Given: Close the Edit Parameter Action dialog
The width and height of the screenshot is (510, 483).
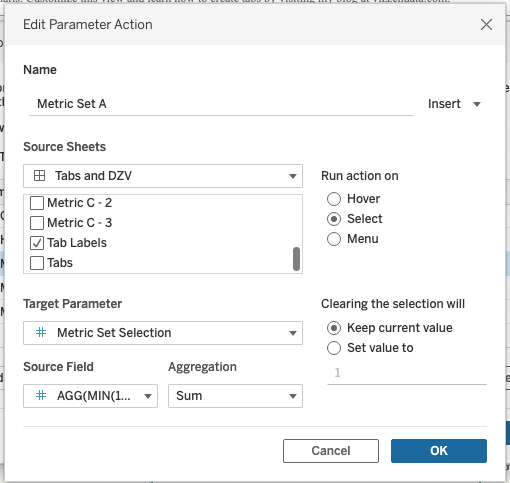Looking at the screenshot, I should (x=486, y=24).
